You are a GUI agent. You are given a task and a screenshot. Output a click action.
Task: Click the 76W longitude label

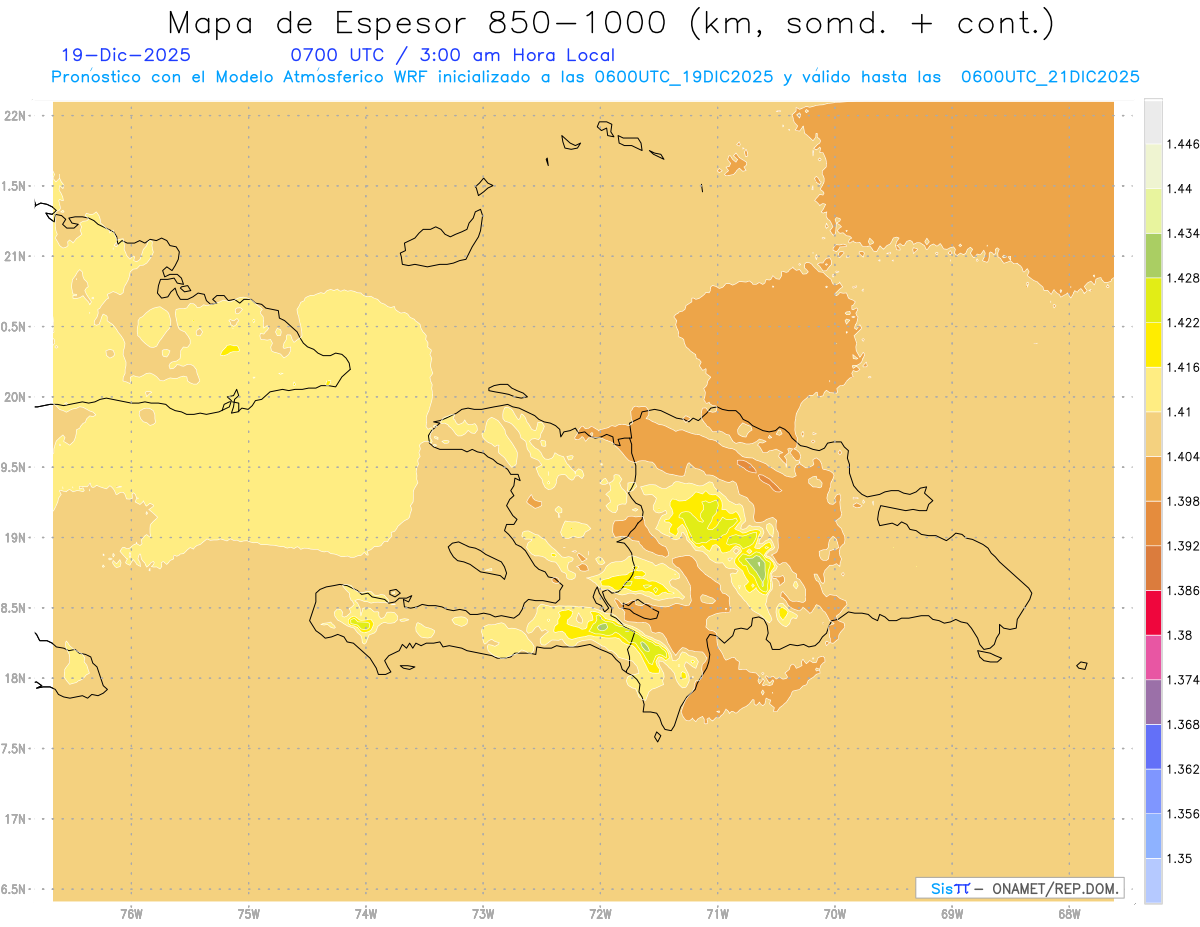[131, 914]
